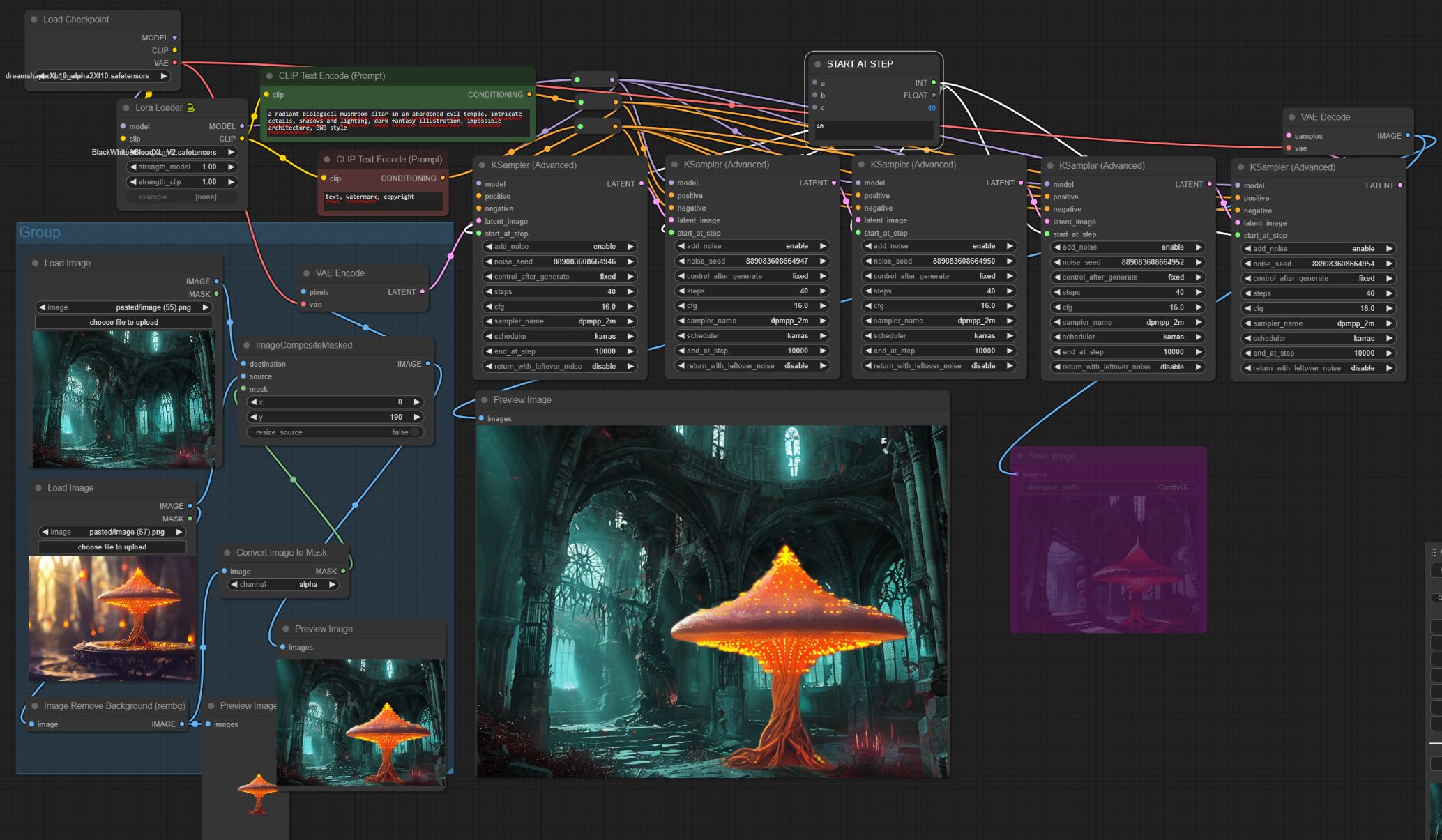The height and width of the screenshot is (840, 1442).
Task: Open the dreamshaperXL checkpoint name dropdown
Action: (x=103, y=76)
